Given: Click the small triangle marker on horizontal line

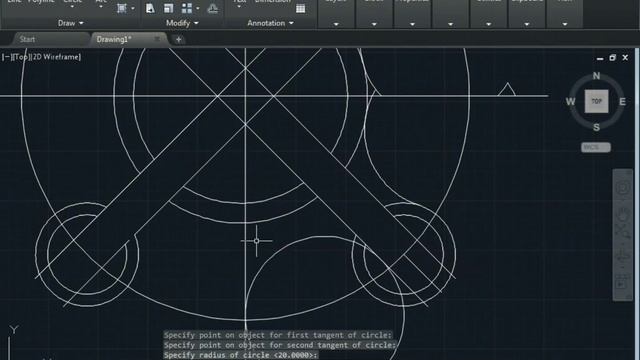Looking at the screenshot, I should point(507,89).
